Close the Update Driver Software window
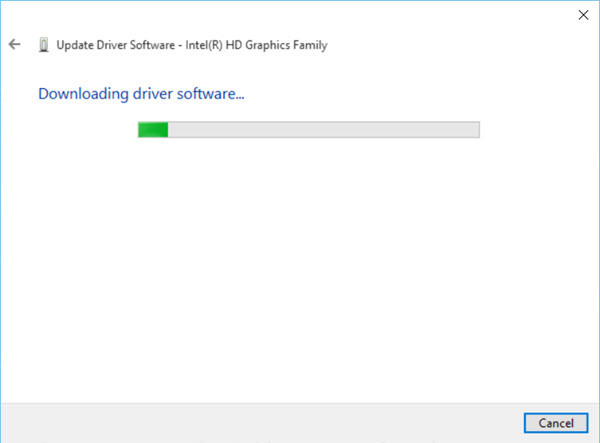 point(583,15)
